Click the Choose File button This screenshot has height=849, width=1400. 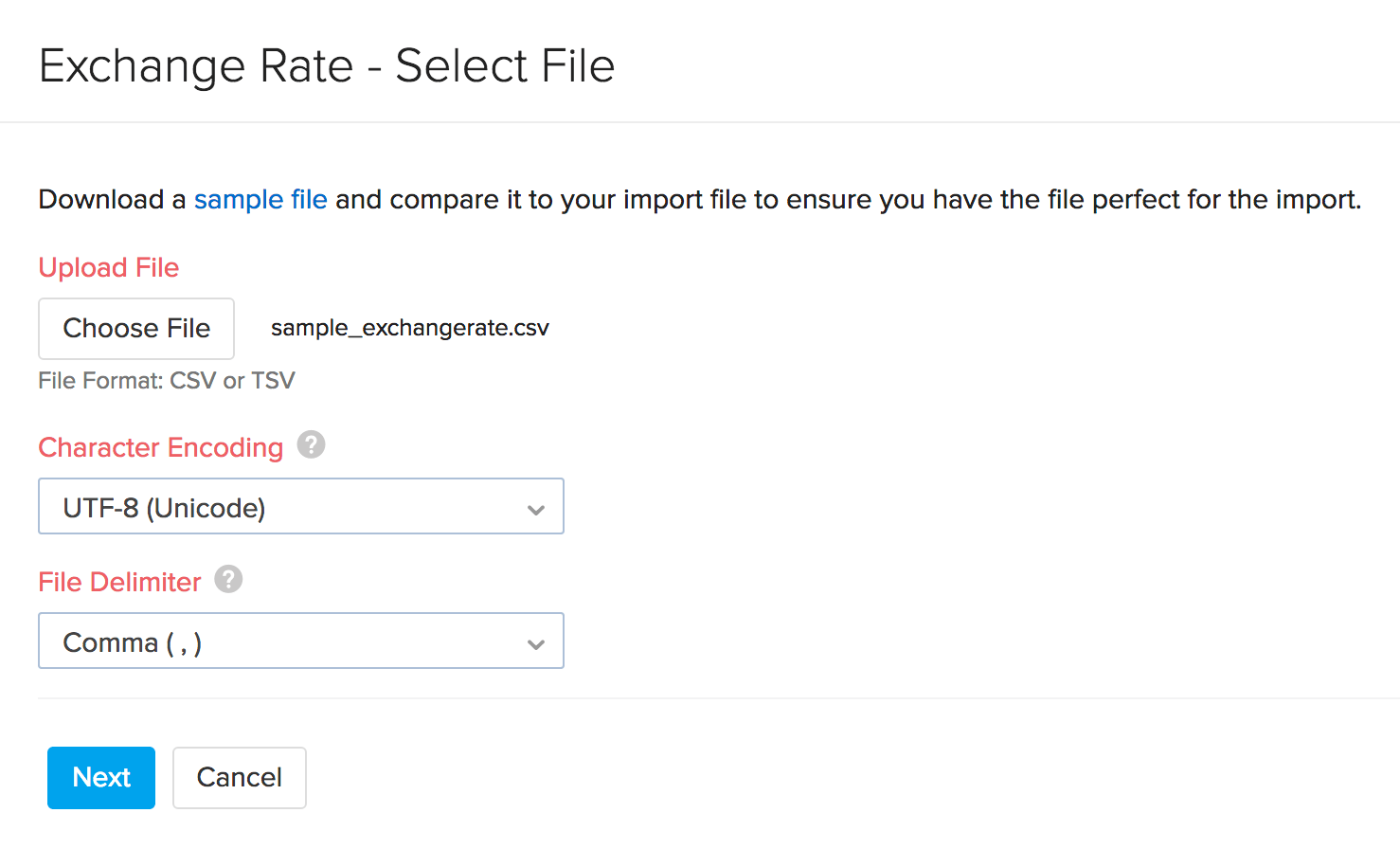[x=135, y=328]
